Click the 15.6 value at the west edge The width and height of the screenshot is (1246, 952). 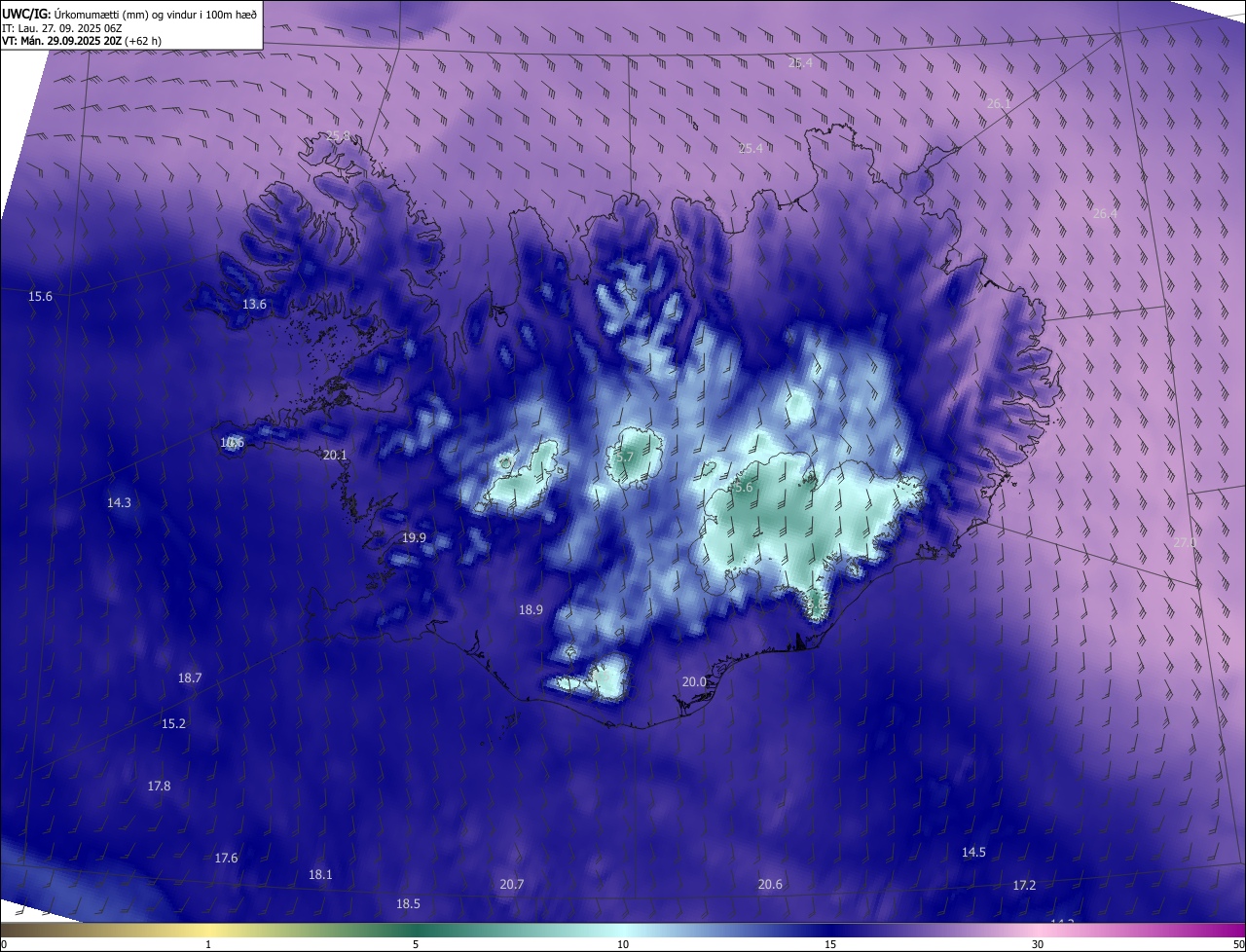(x=40, y=296)
